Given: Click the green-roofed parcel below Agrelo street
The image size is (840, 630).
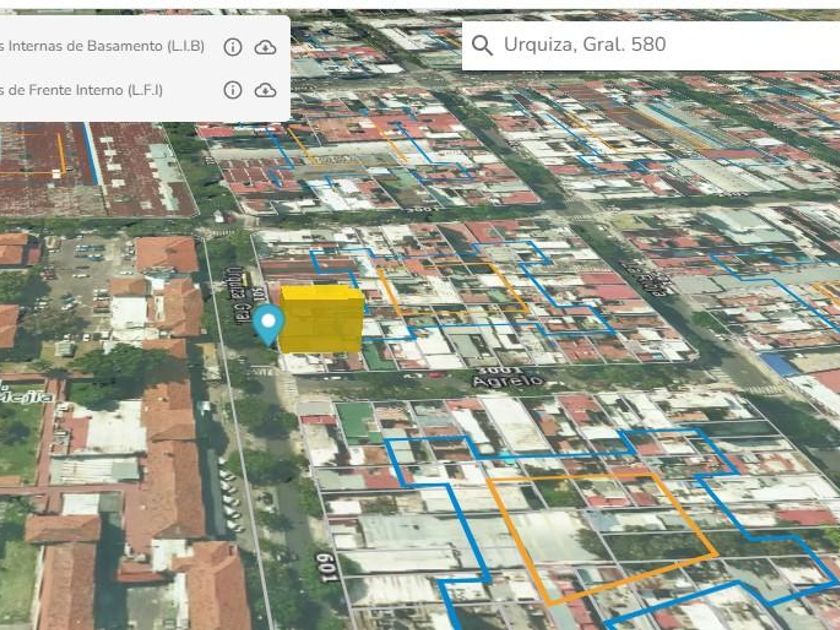Looking at the screenshot, I should click(357, 422).
